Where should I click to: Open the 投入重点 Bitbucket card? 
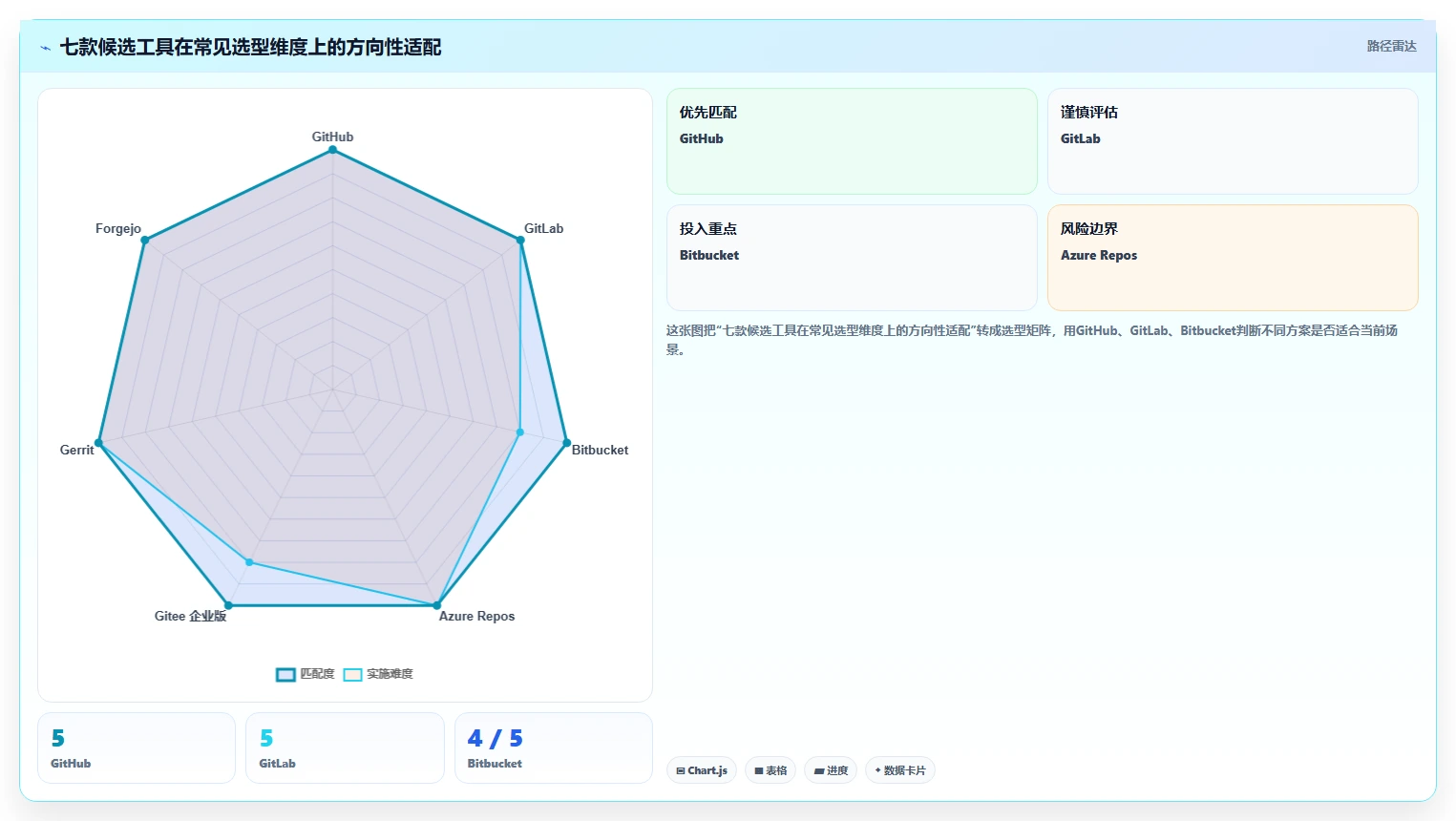[x=852, y=258]
